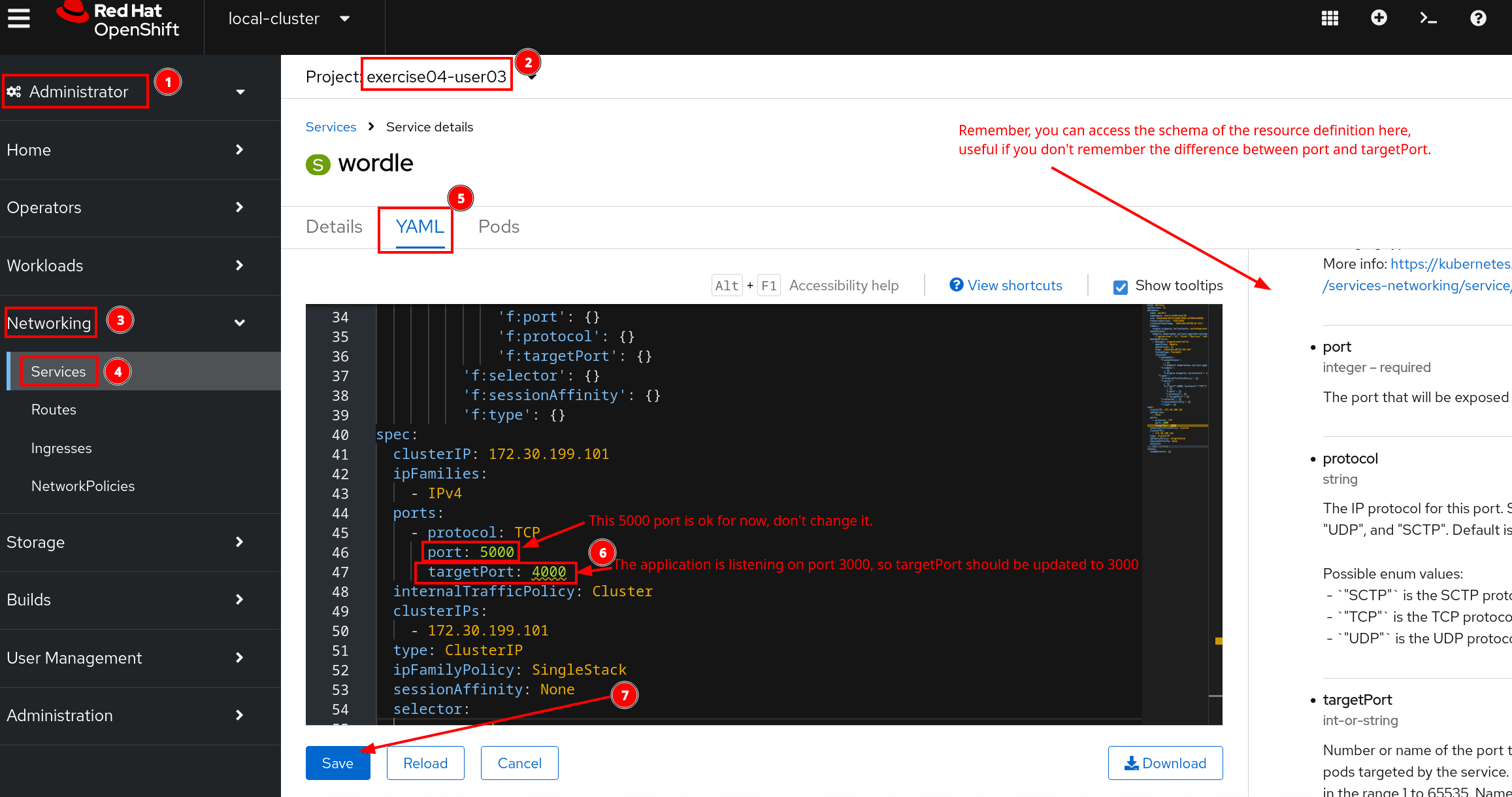The image size is (1512, 797).
Task: Click the View shortcuts question icon
Action: click(x=957, y=285)
